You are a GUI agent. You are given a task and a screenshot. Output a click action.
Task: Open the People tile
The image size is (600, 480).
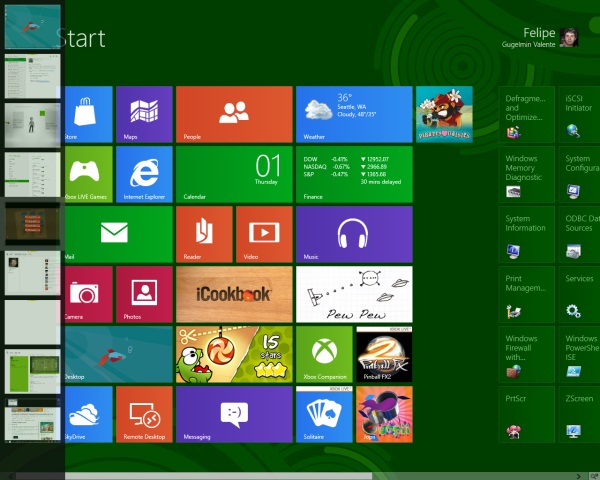click(x=234, y=114)
